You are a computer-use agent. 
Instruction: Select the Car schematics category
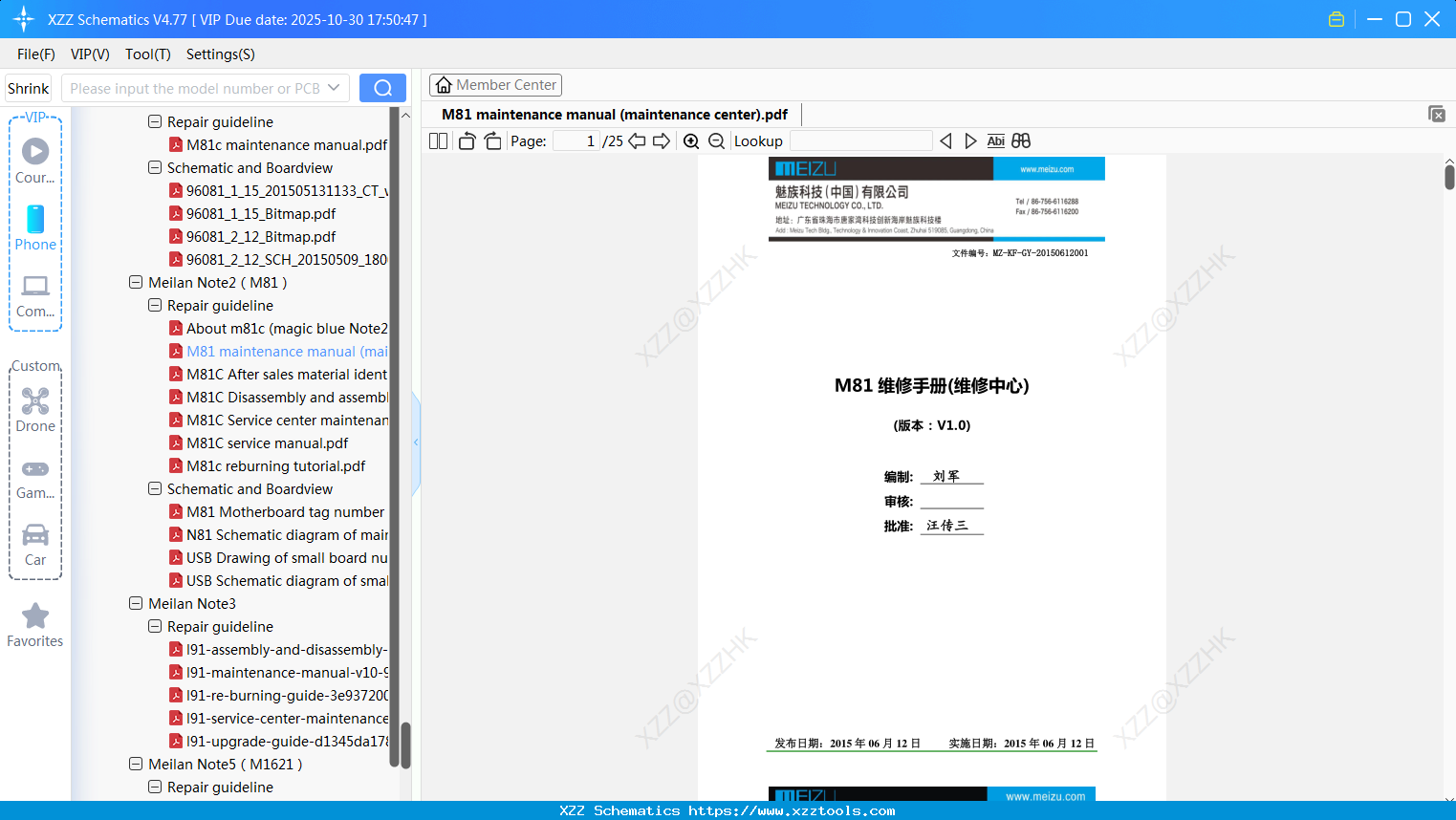coord(35,545)
